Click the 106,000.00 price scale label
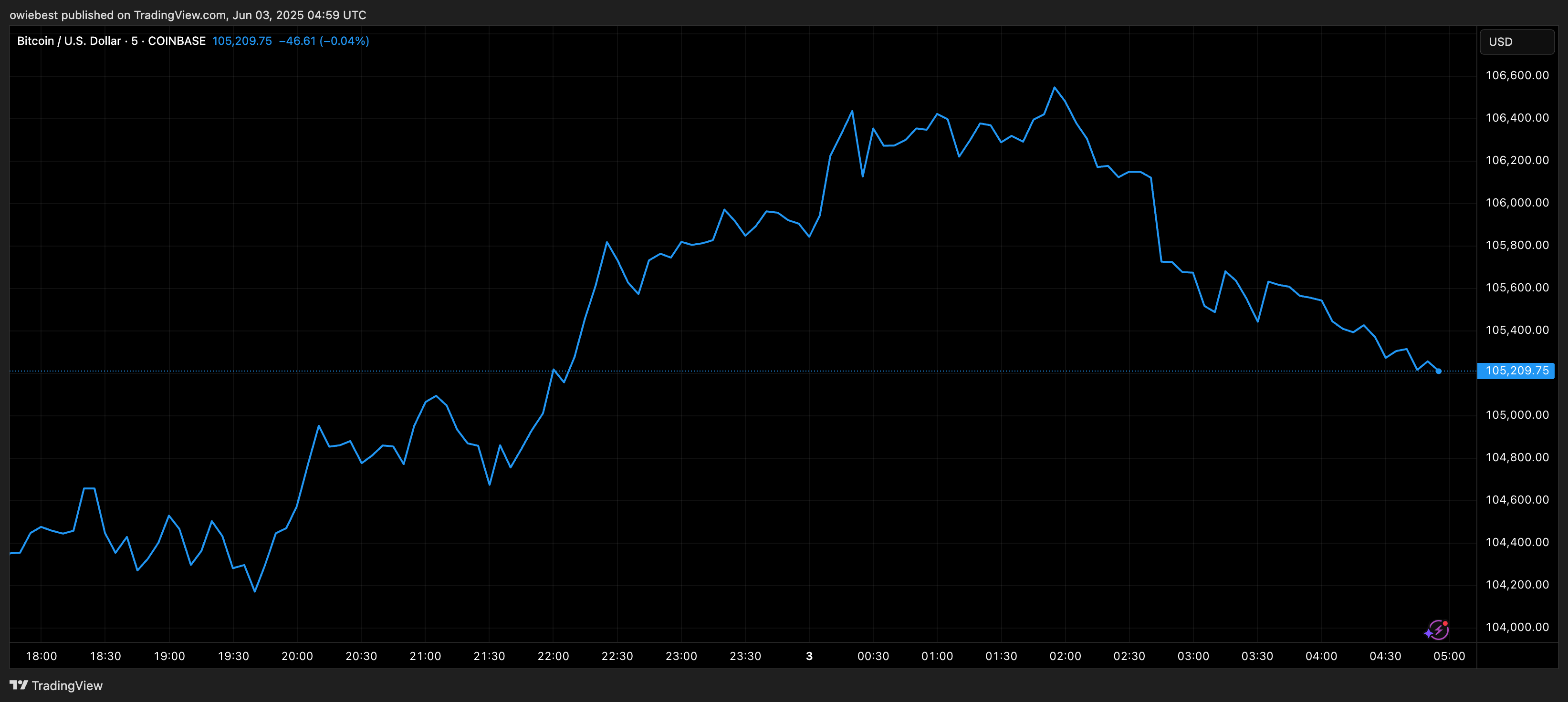 (1517, 203)
